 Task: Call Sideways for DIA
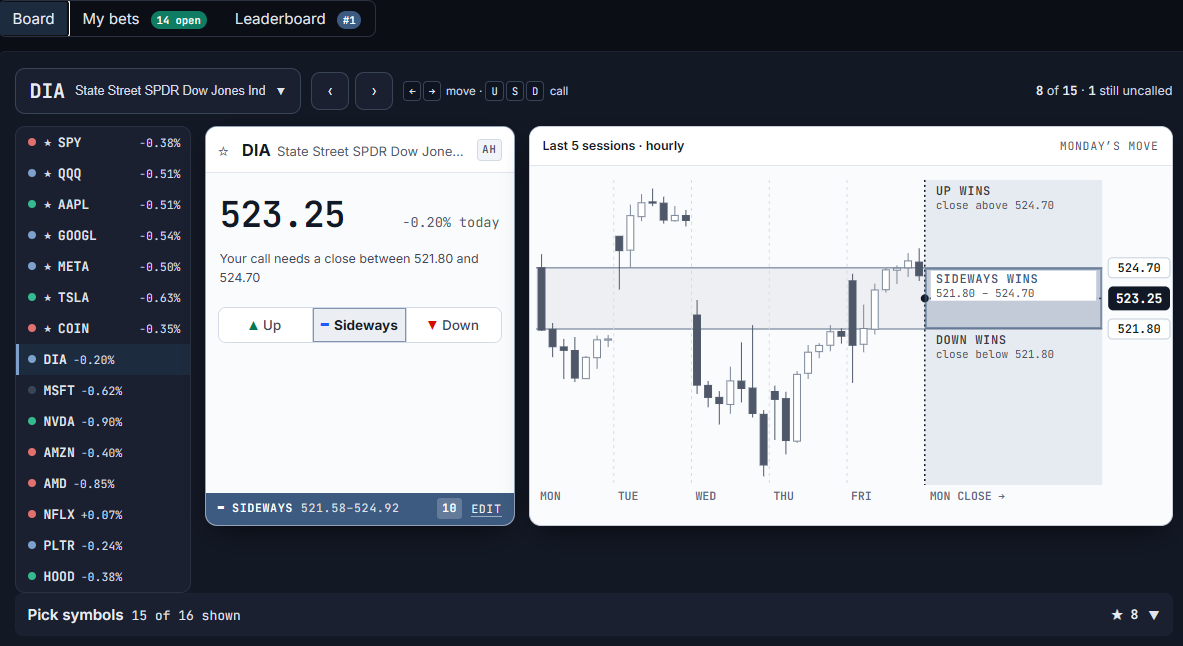pyautogui.click(x=359, y=325)
